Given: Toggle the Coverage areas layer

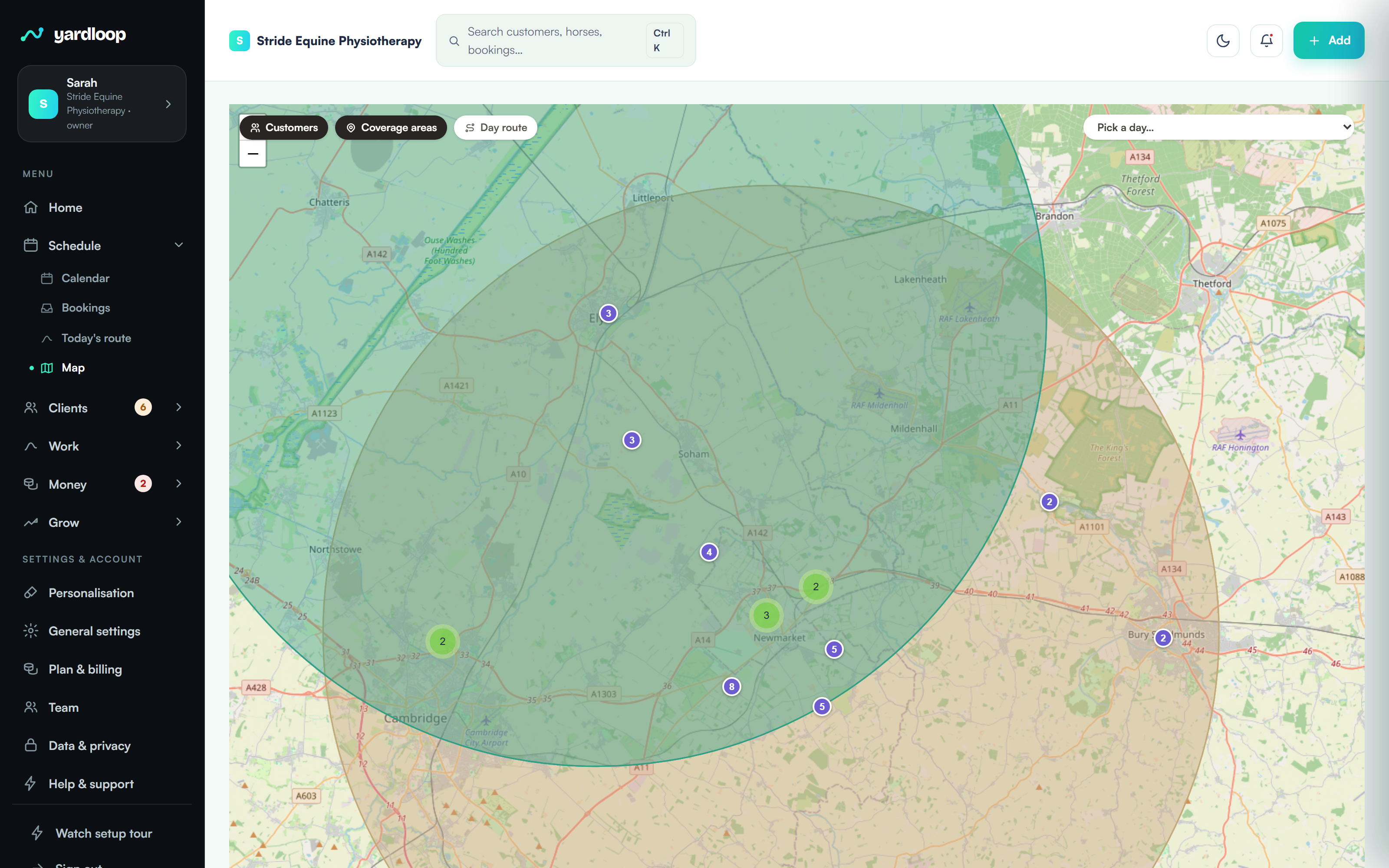Looking at the screenshot, I should pos(391,128).
